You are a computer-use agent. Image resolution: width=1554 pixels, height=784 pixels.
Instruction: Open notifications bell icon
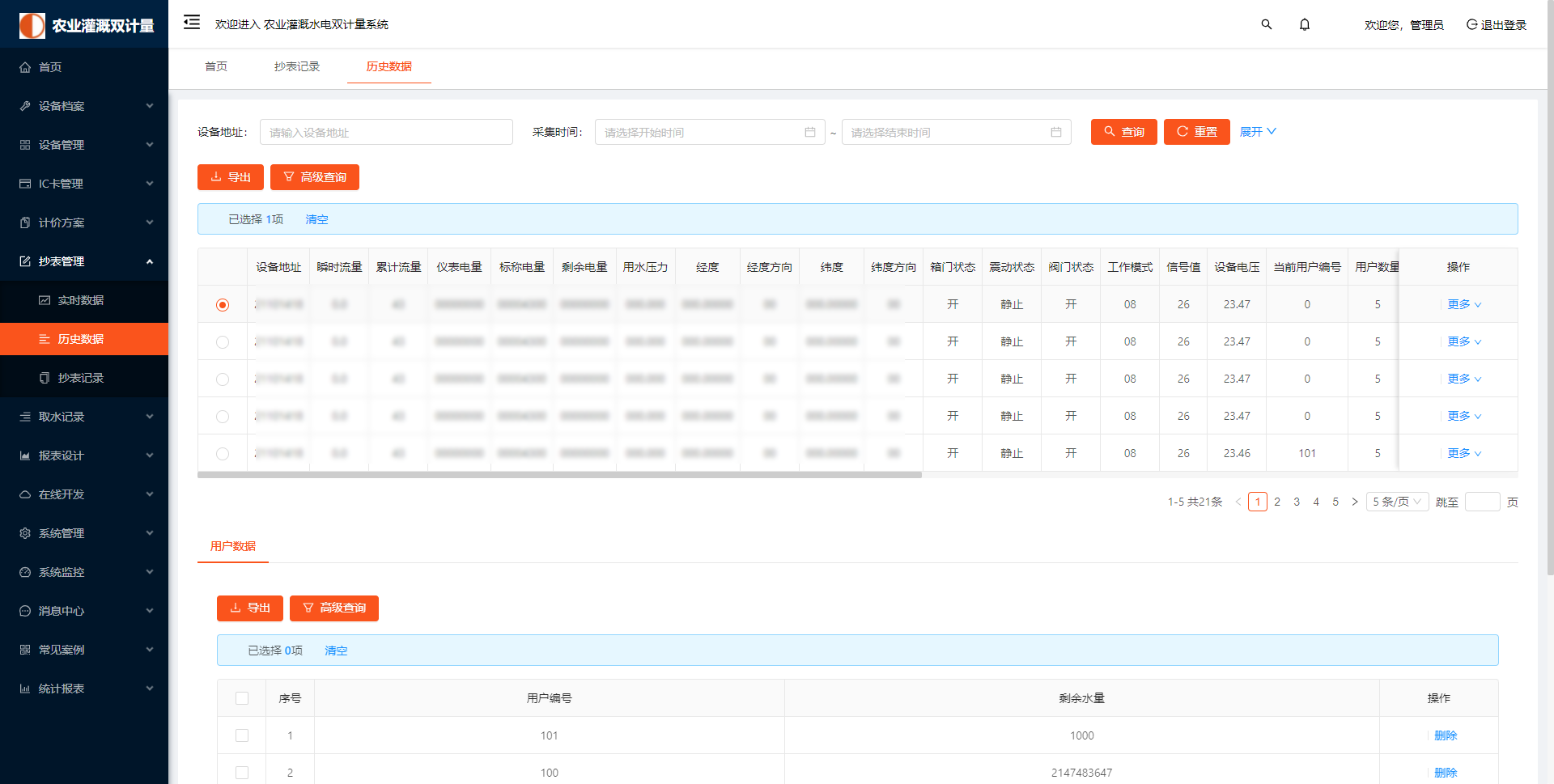[x=1305, y=24]
